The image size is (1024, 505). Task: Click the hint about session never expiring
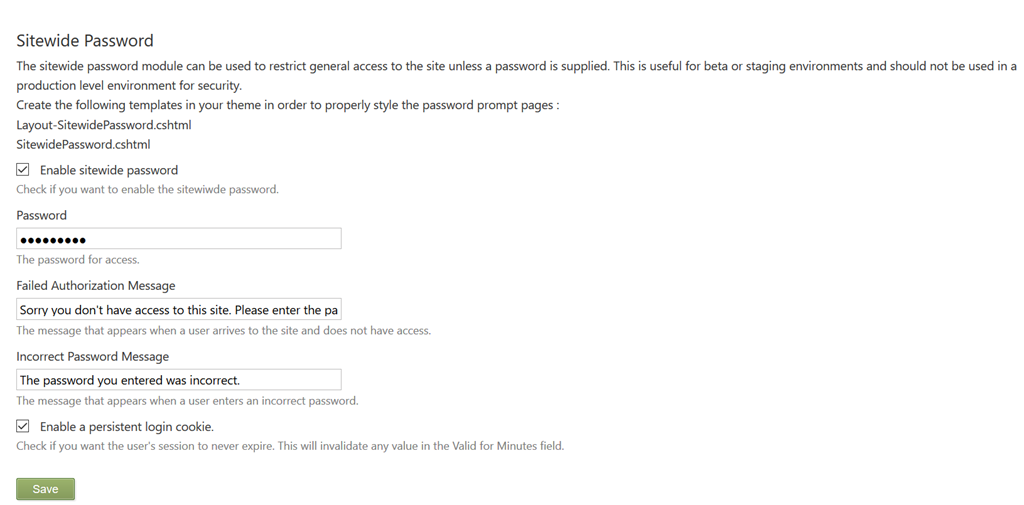(x=290, y=446)
